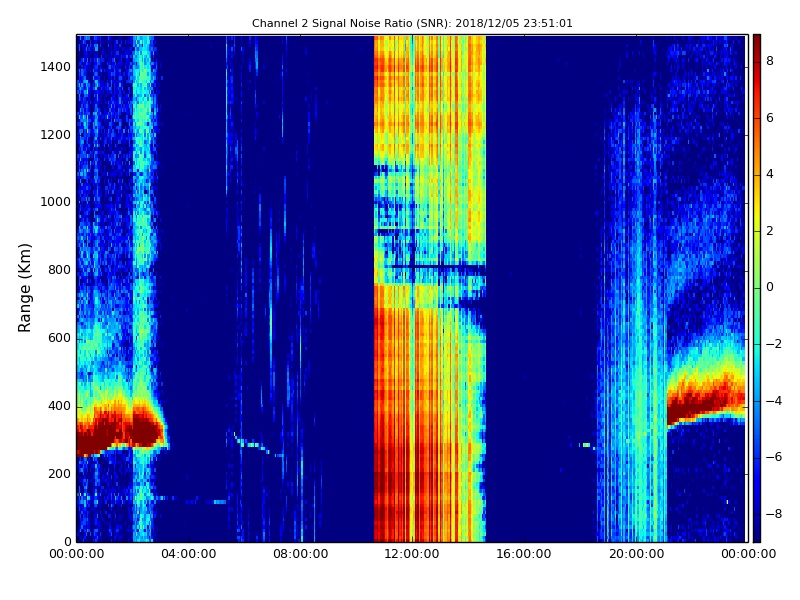The image size is (800, 600).
Task: Click the x-axis tick label 12:00:00
Action: (412, 554)
